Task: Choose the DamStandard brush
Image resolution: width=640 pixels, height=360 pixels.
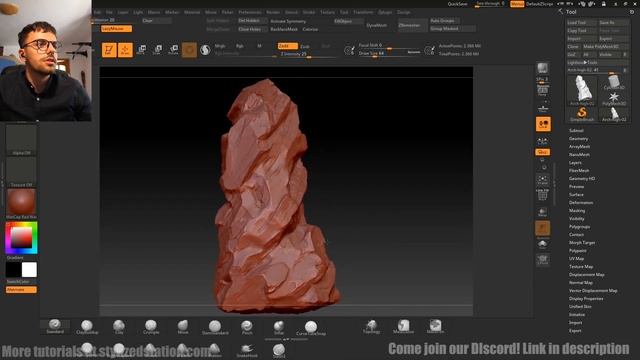Action: (215, 327)
